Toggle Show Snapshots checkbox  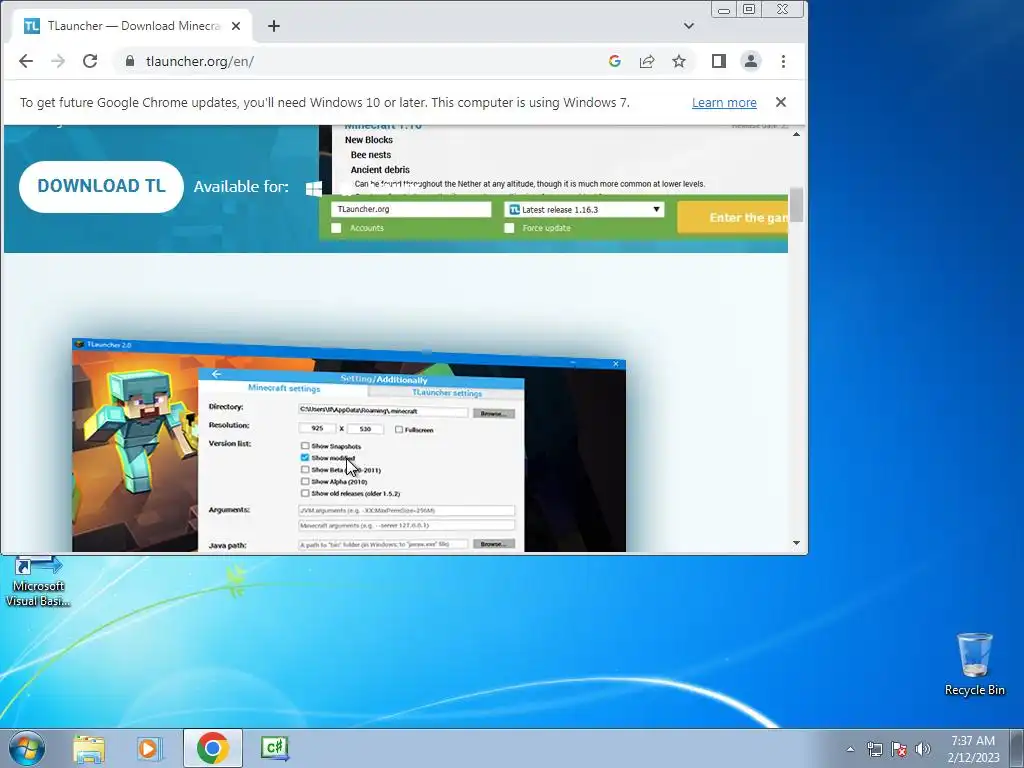coord(305,446)
